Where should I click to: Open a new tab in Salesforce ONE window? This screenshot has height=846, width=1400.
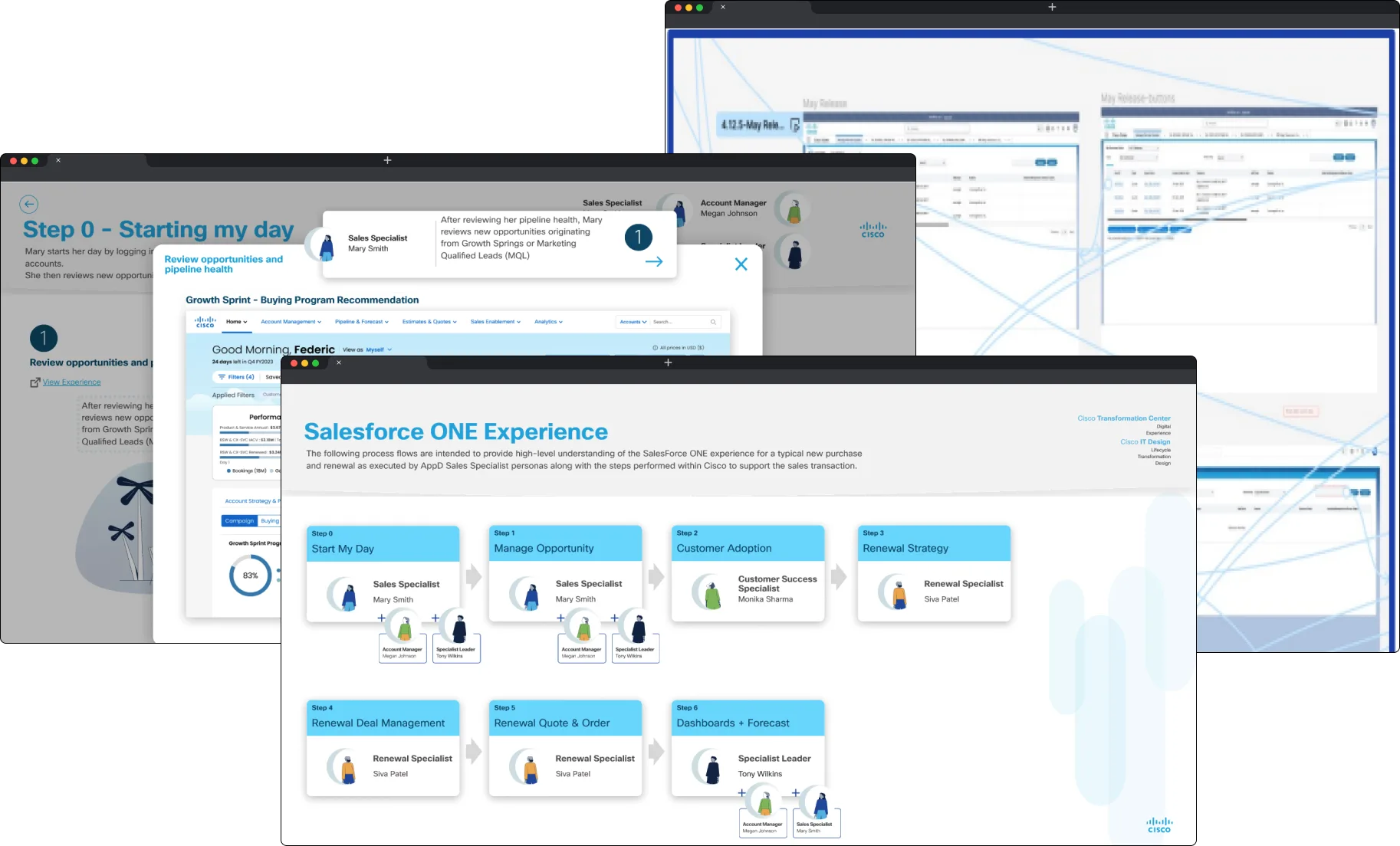click(668, 362)
